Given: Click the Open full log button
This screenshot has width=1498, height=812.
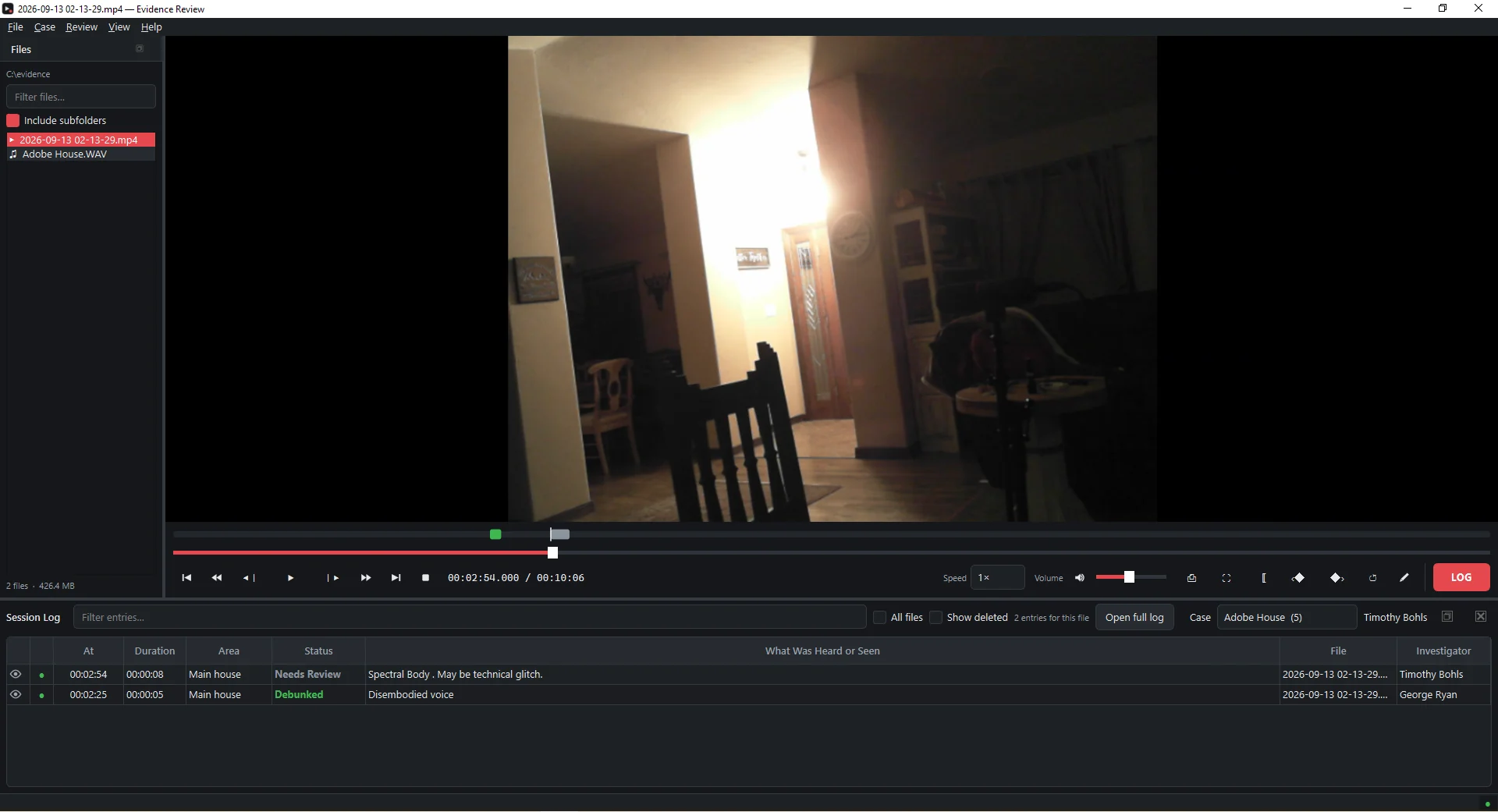Looking at the screenshot, I should point(1134,617).
